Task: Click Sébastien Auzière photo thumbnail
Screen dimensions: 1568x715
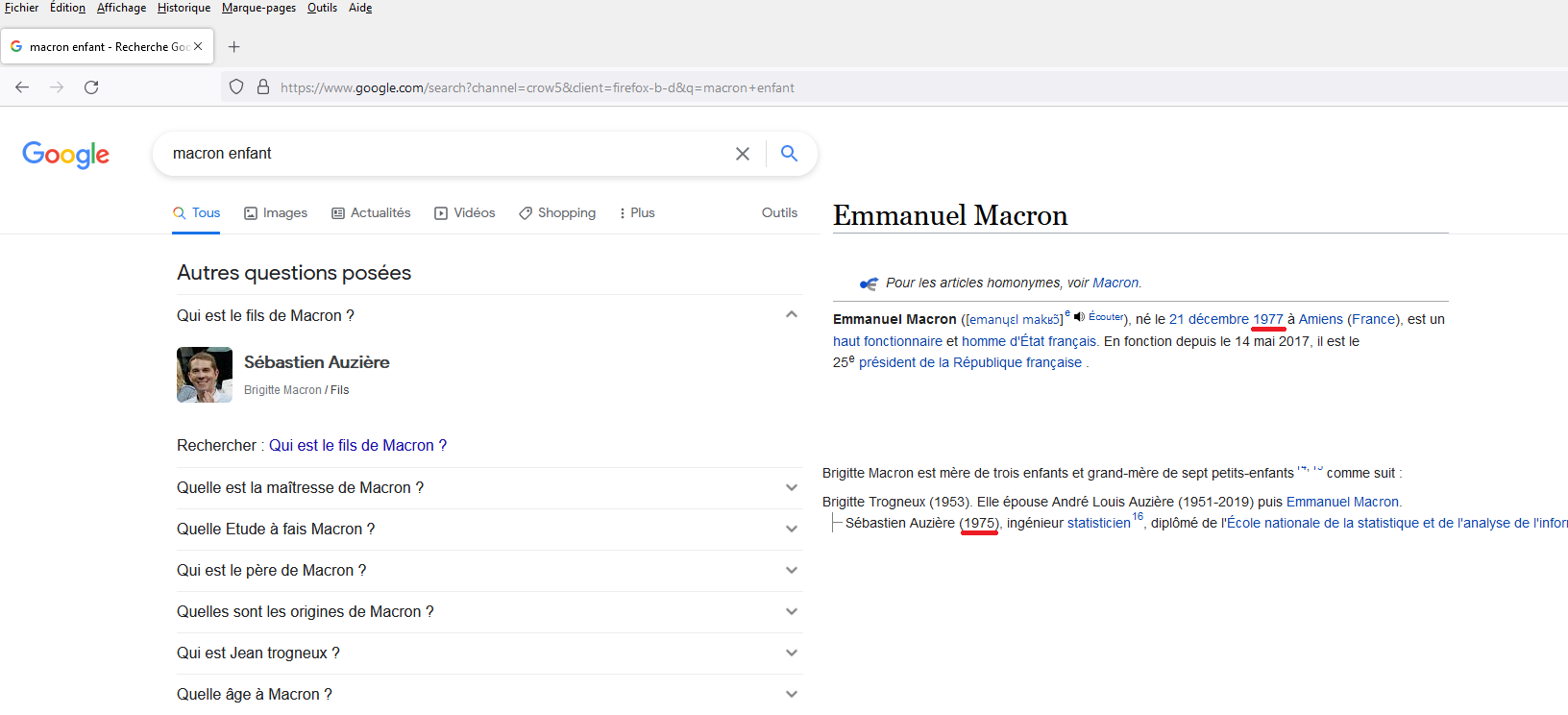Action: (x=205, y=375)
